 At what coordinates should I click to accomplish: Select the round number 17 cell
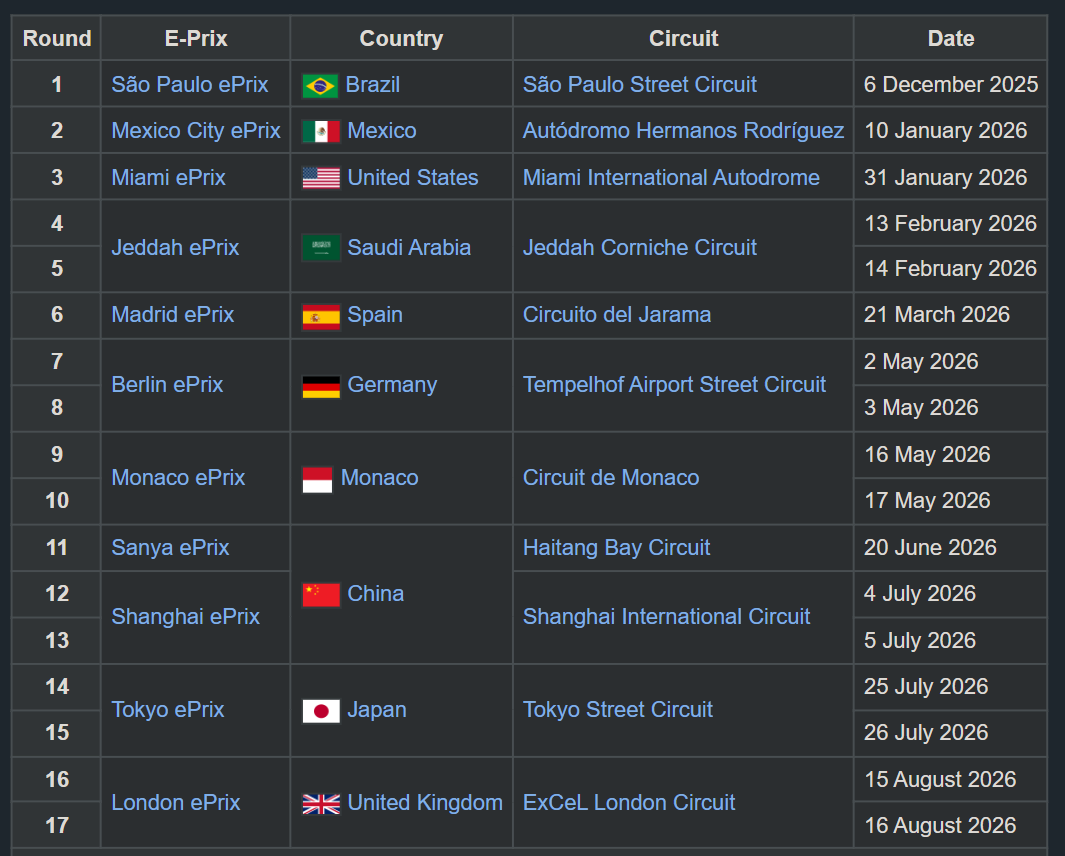56,825
